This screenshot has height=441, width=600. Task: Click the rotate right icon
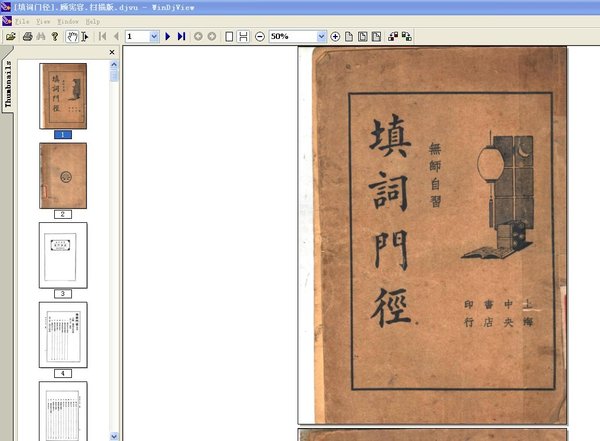click(407, 36)
